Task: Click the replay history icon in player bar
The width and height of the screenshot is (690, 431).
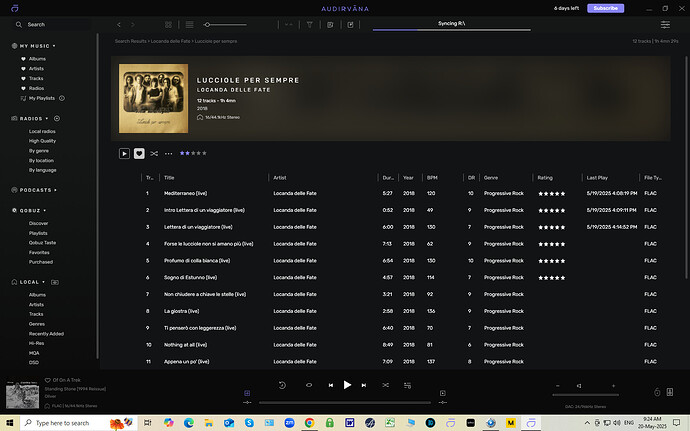Action: point(282,385)
